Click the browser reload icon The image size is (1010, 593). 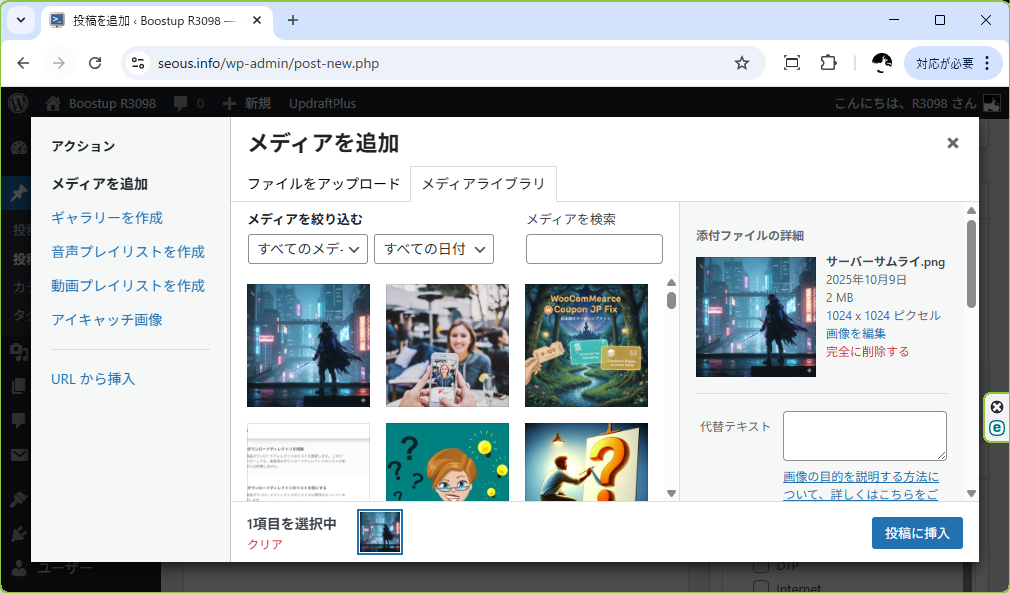point(95,63)
